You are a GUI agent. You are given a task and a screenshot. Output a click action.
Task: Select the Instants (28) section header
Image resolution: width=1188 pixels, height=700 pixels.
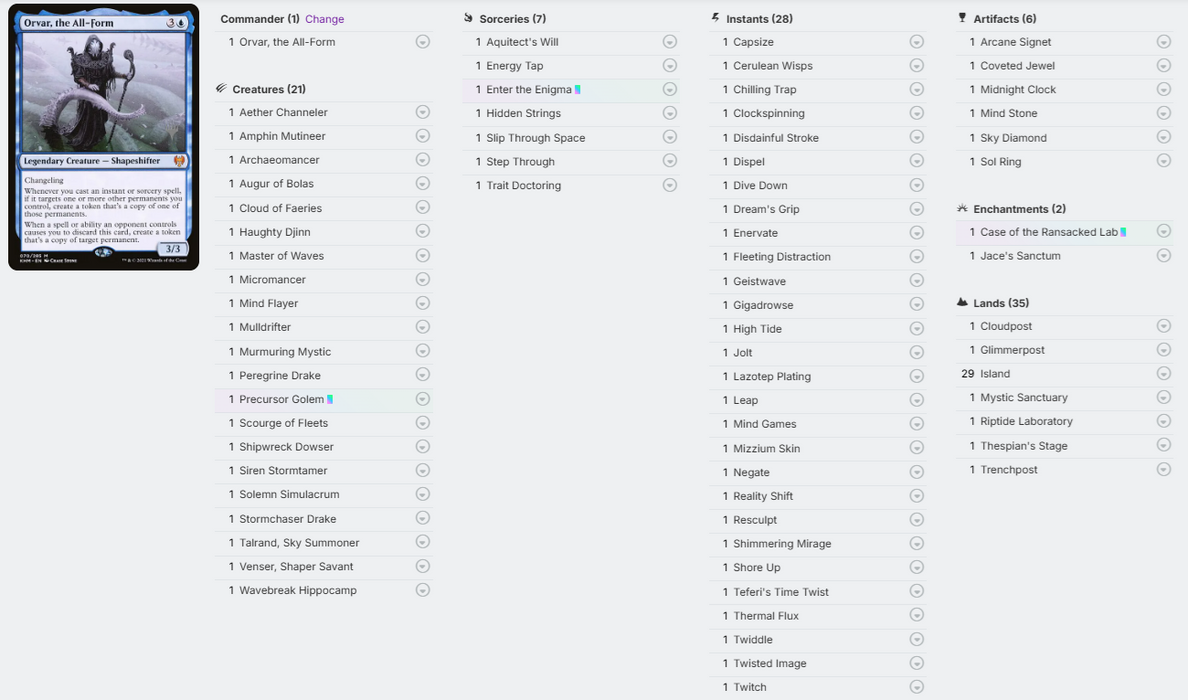pyautogui.click(x=759, y=19)
